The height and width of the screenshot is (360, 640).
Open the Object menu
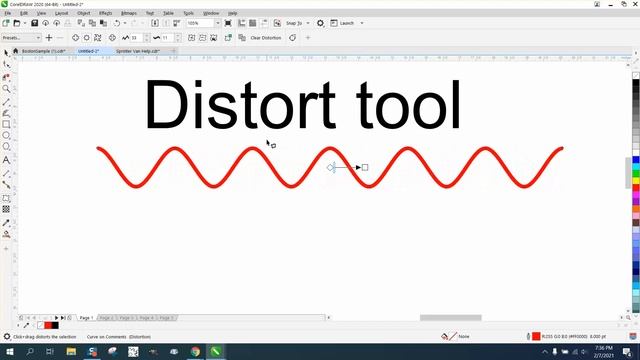click(x=84, y=13)
